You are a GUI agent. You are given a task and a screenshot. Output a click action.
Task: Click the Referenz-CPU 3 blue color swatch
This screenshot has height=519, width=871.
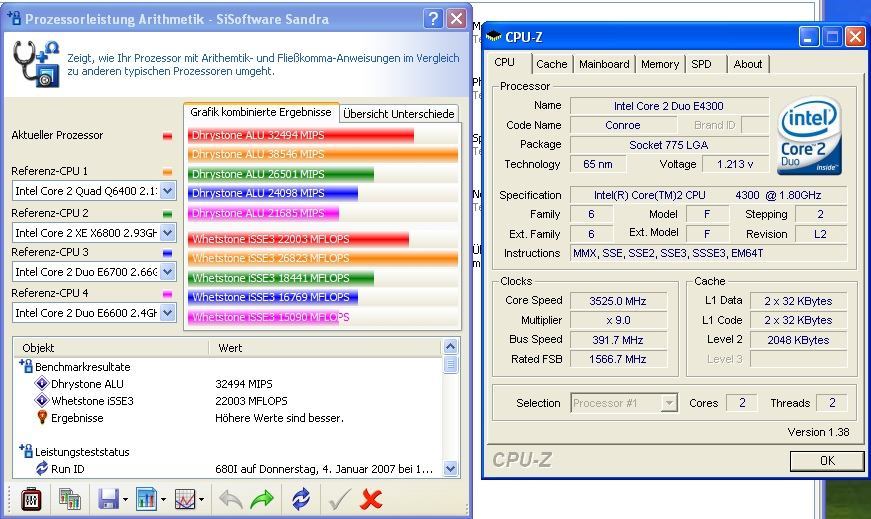coord(167,253)
